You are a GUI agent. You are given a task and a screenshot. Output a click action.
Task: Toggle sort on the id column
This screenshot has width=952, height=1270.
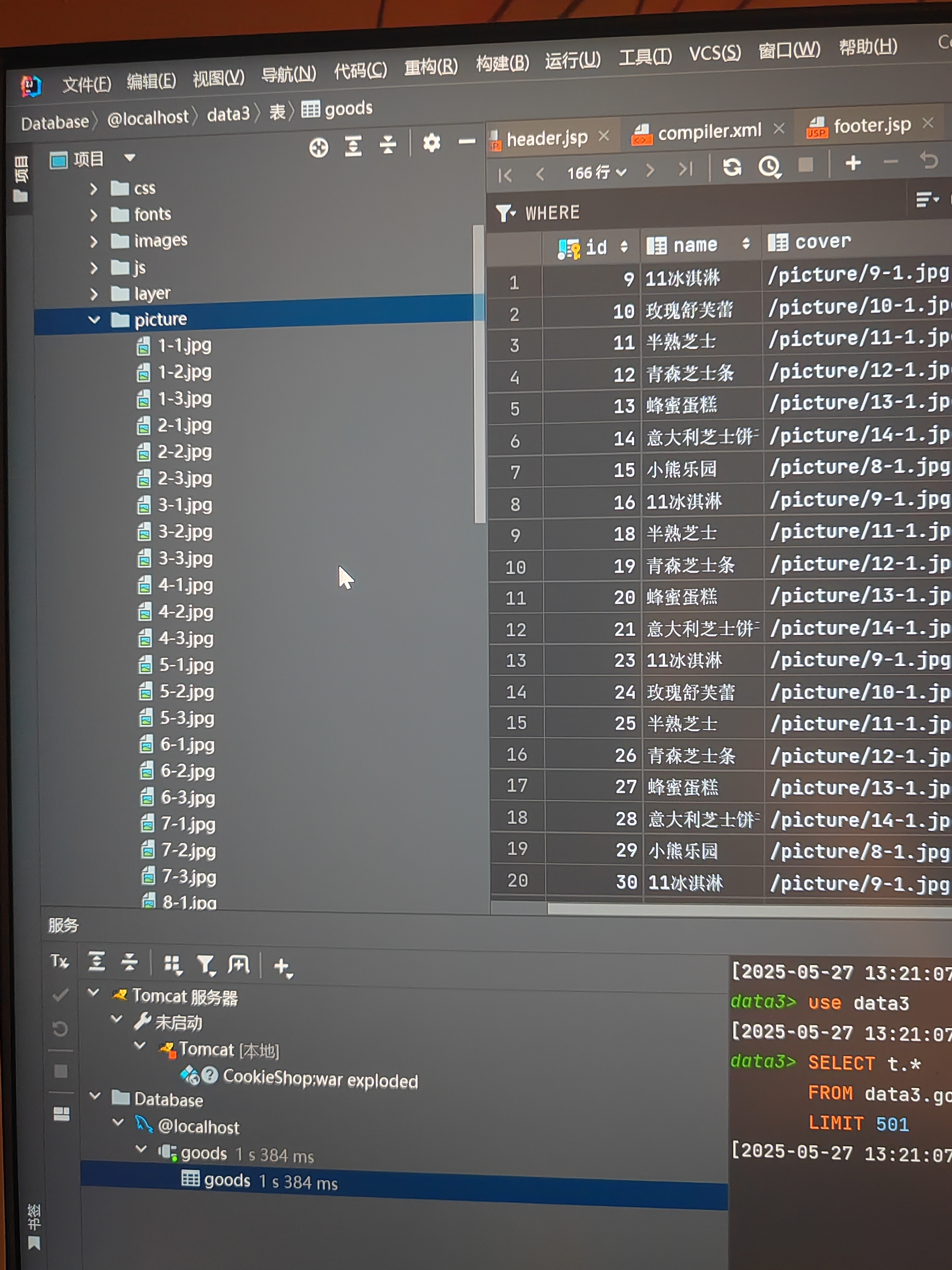click(624, 247)
